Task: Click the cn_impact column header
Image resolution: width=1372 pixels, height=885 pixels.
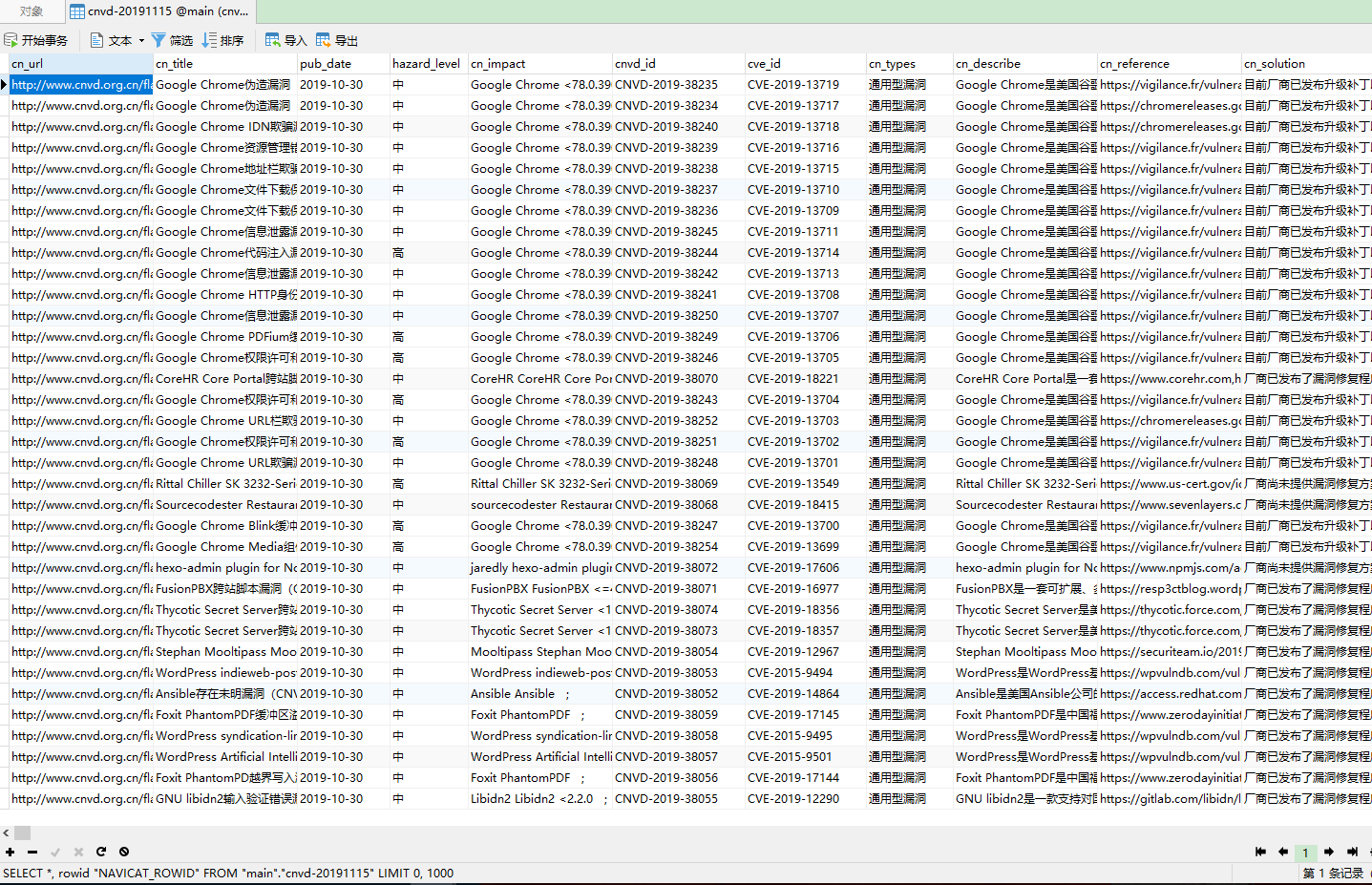Action: click(540, 64)
